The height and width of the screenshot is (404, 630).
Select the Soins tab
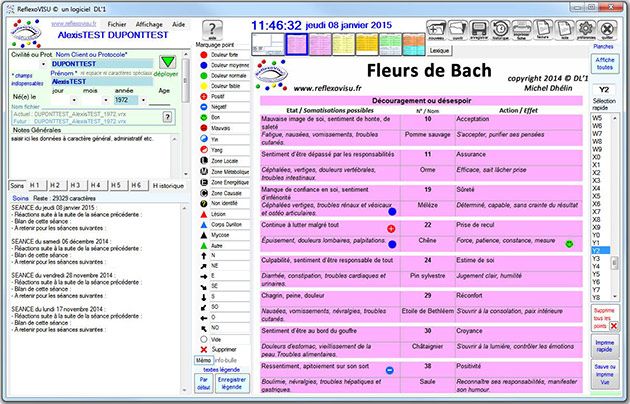pos(17,186)
